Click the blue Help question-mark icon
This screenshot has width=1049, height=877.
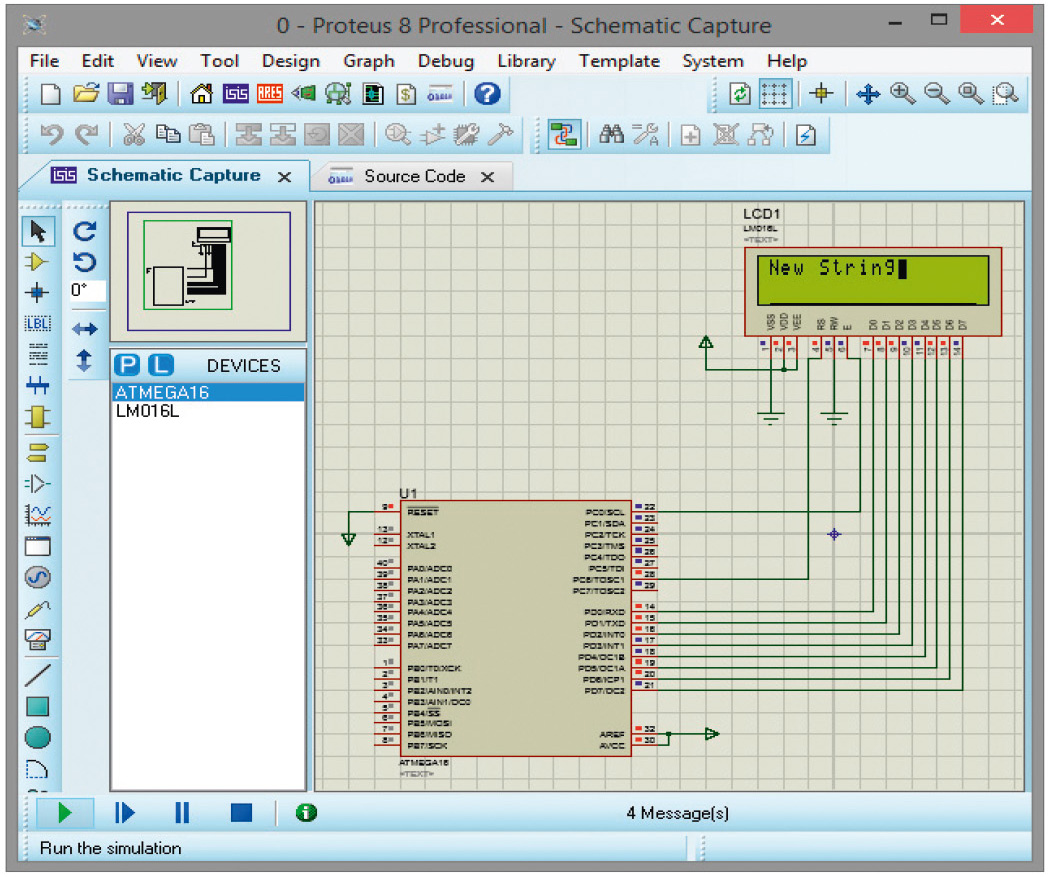(x=487, y=94)
